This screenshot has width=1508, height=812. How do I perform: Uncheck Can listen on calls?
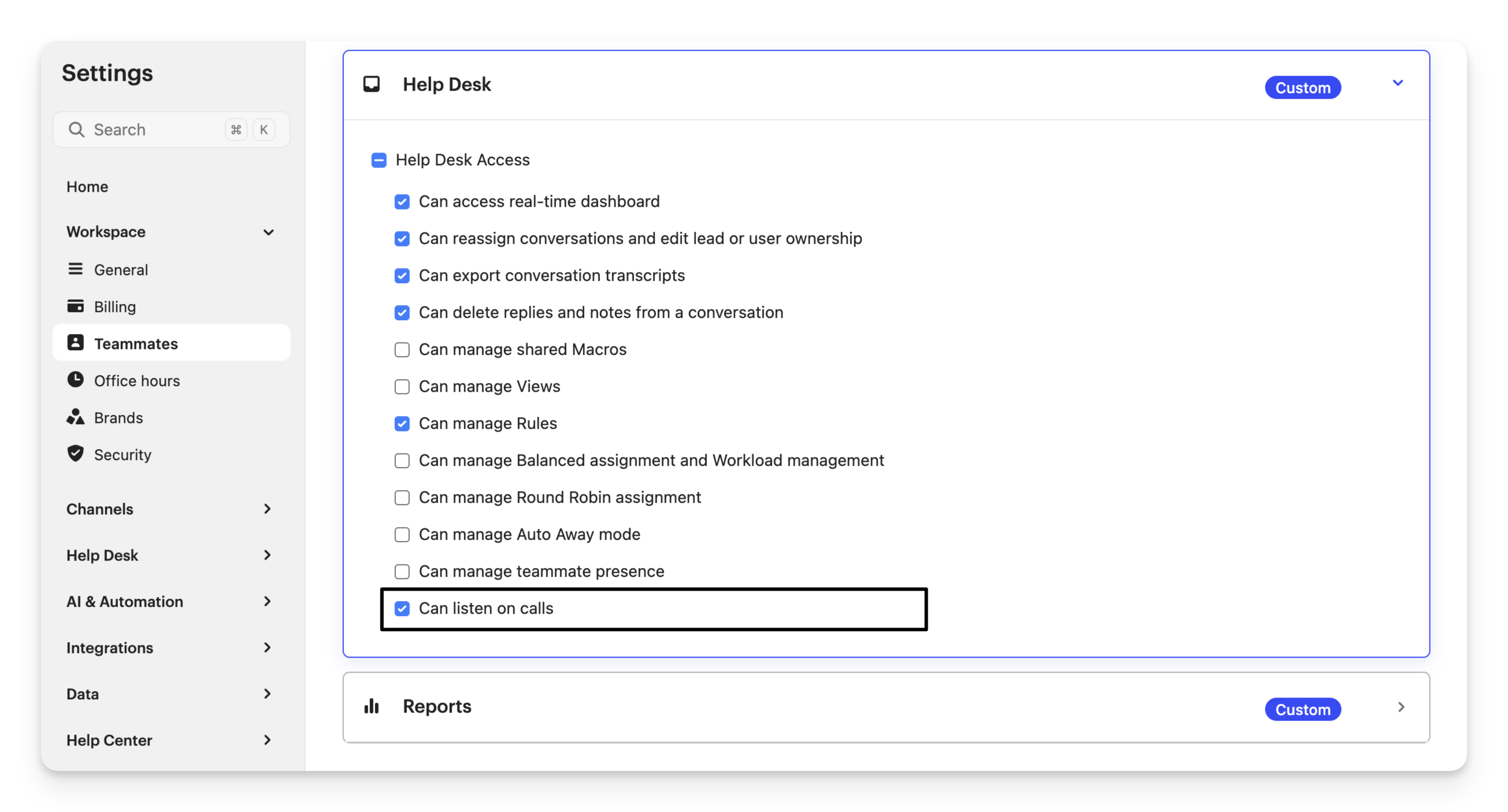coord(402,609)
